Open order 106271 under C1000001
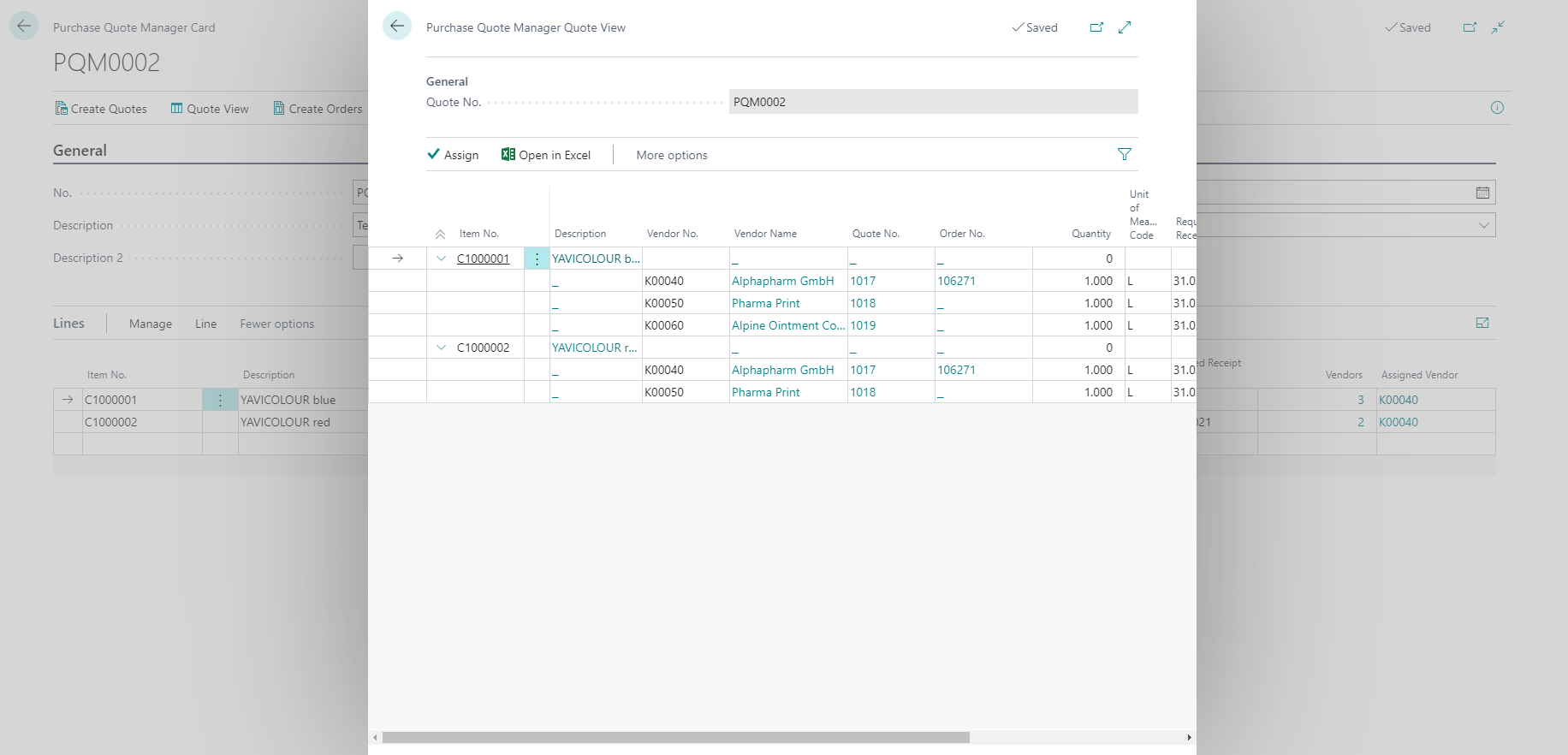The width and height of the screenshot is (1568, 755). pyautogui.click(x=956, y=281)
